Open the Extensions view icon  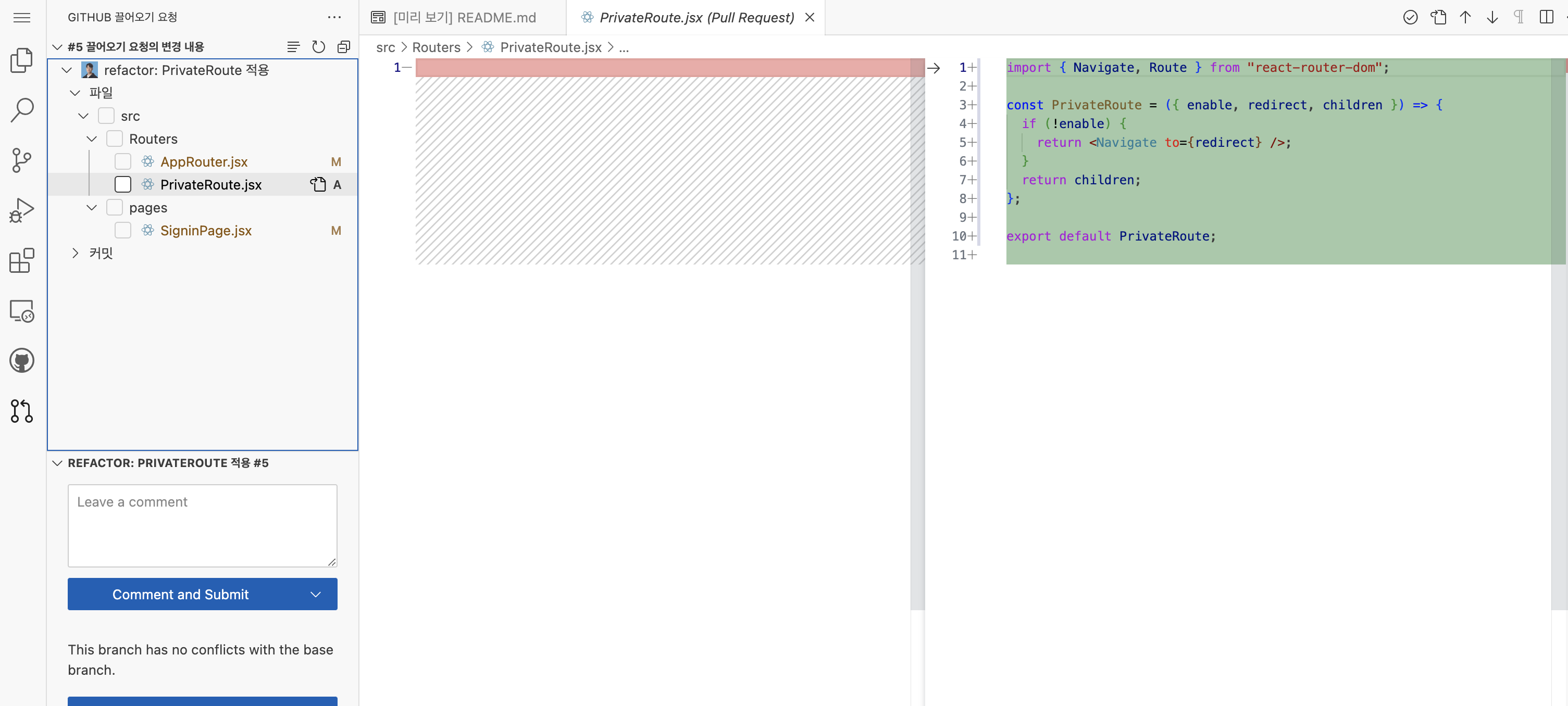point(22,260)
